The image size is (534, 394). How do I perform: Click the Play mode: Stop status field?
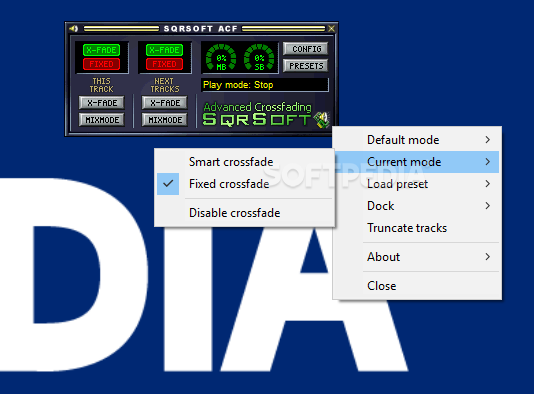[x=265, y=85]
